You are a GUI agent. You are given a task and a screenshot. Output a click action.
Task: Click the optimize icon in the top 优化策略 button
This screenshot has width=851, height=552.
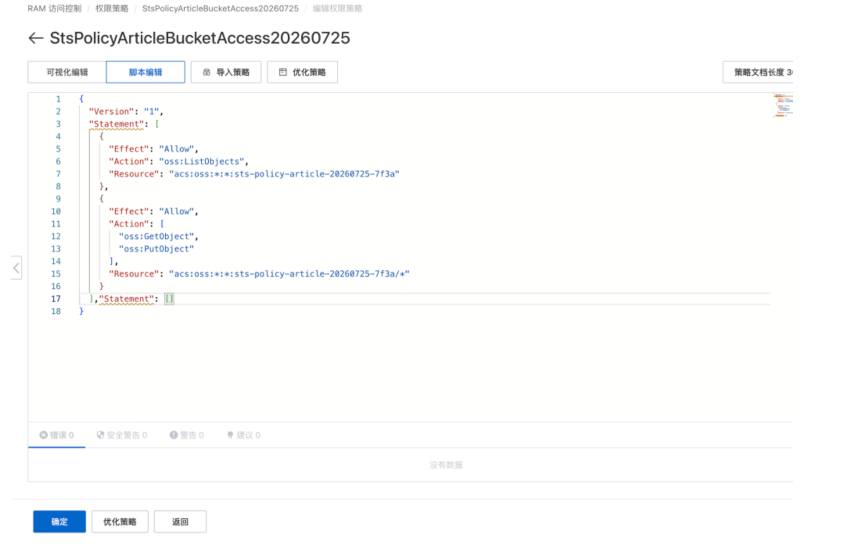coord(283,72)
